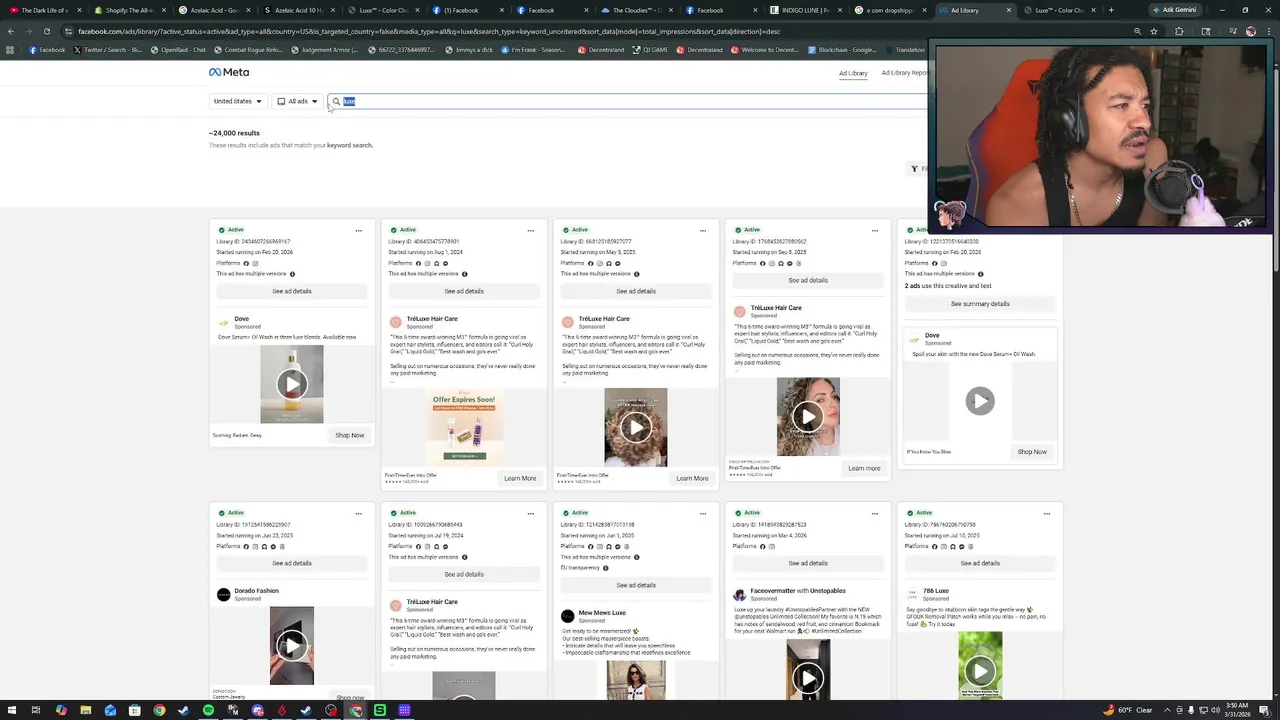Click the browser back arrow
The image size is (1280, 720).
[x=10, y=31]
